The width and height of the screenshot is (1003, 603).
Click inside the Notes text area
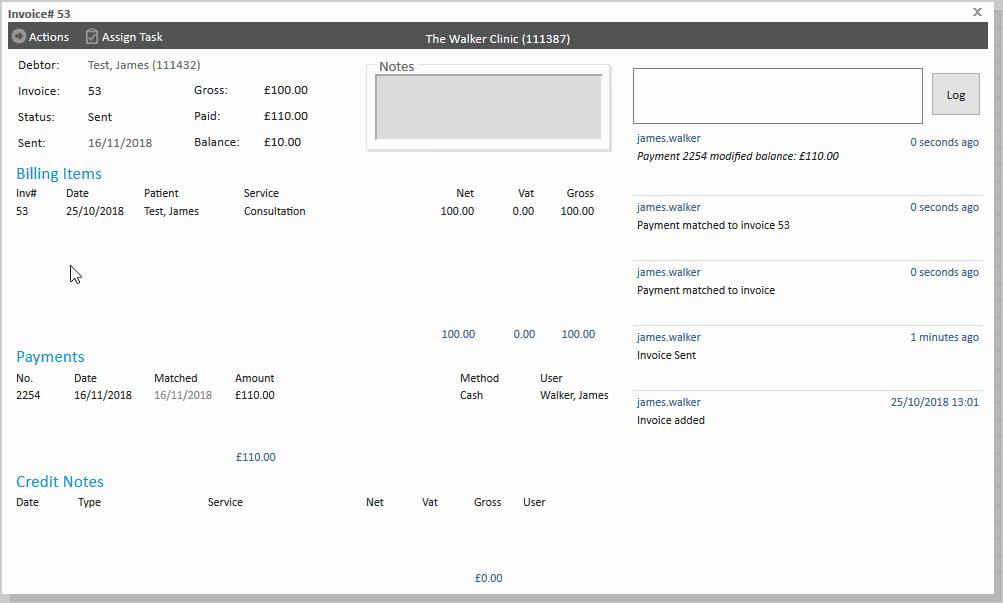click(488, 107)
